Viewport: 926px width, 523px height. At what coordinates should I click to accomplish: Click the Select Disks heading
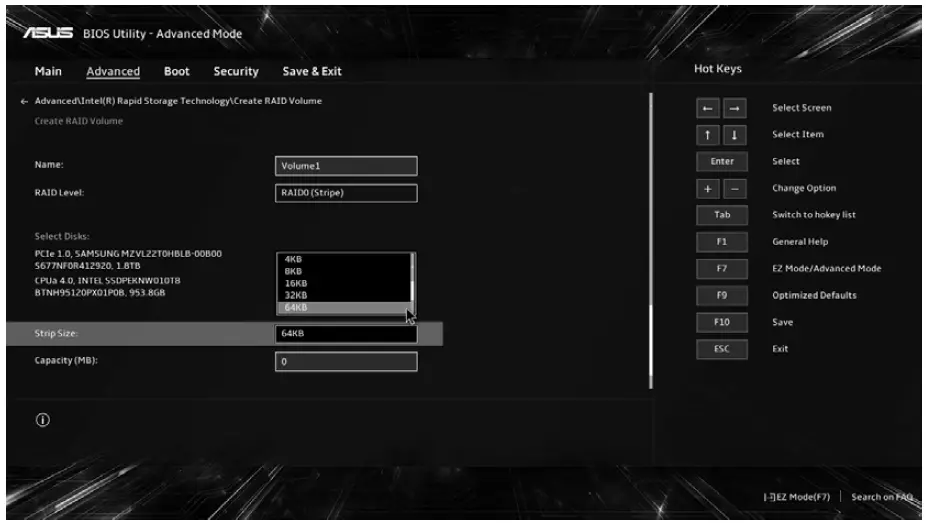click(x=62, y=236)
